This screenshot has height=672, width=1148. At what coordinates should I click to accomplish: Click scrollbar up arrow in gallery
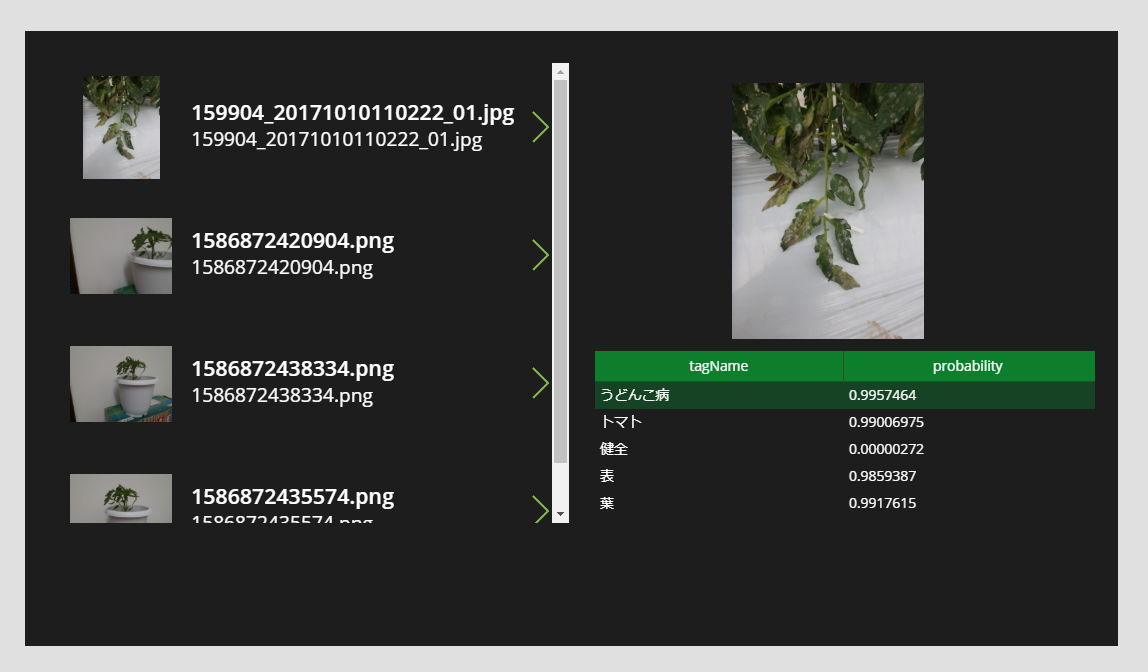[x=561, y=72]
